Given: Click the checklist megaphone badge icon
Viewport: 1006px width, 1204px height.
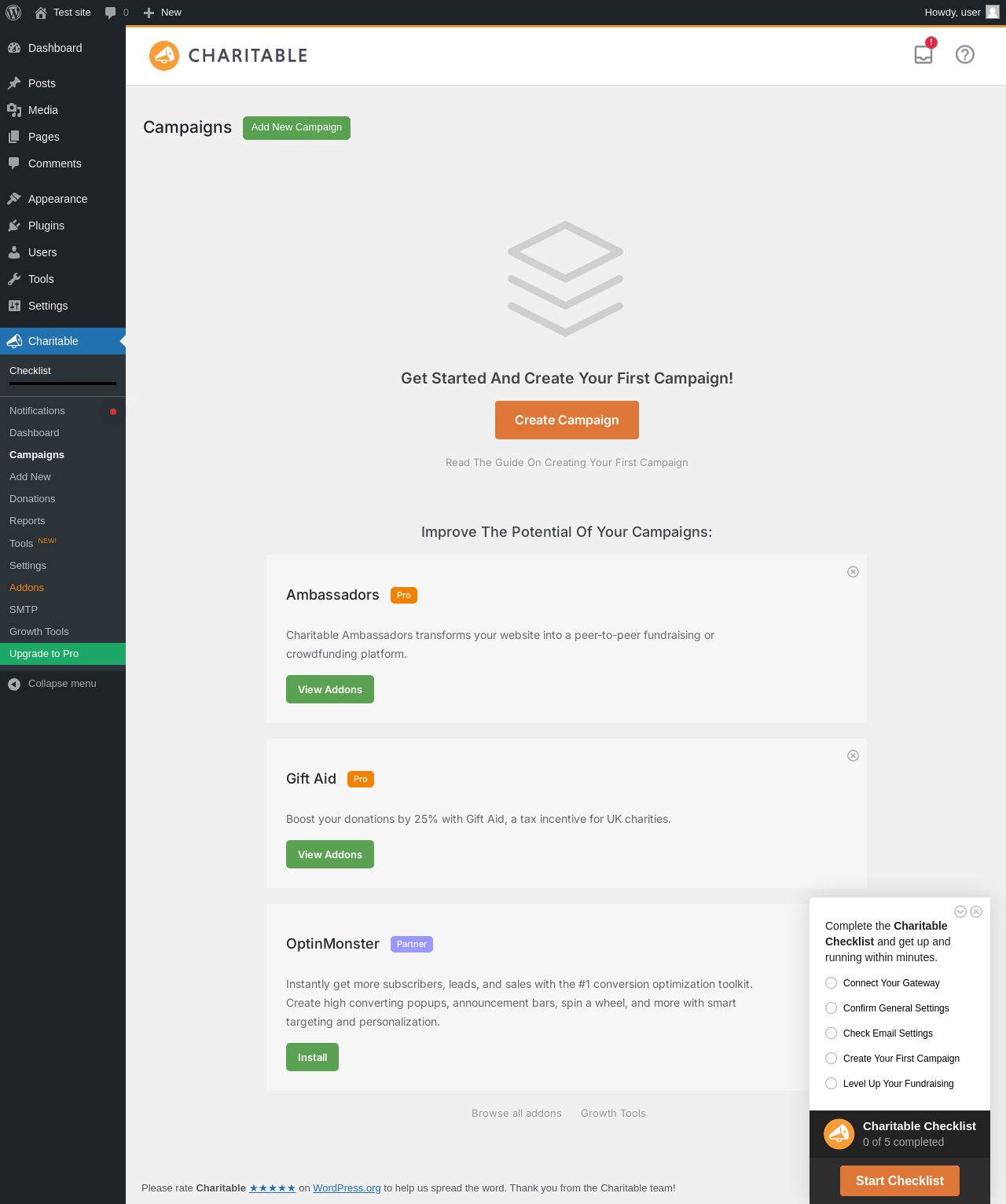Looking at the screenshot, I should pos(839,1134).
